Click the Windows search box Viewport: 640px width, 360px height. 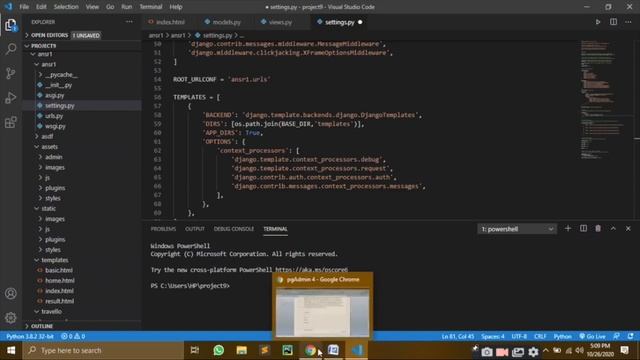[x=103, y=350]
